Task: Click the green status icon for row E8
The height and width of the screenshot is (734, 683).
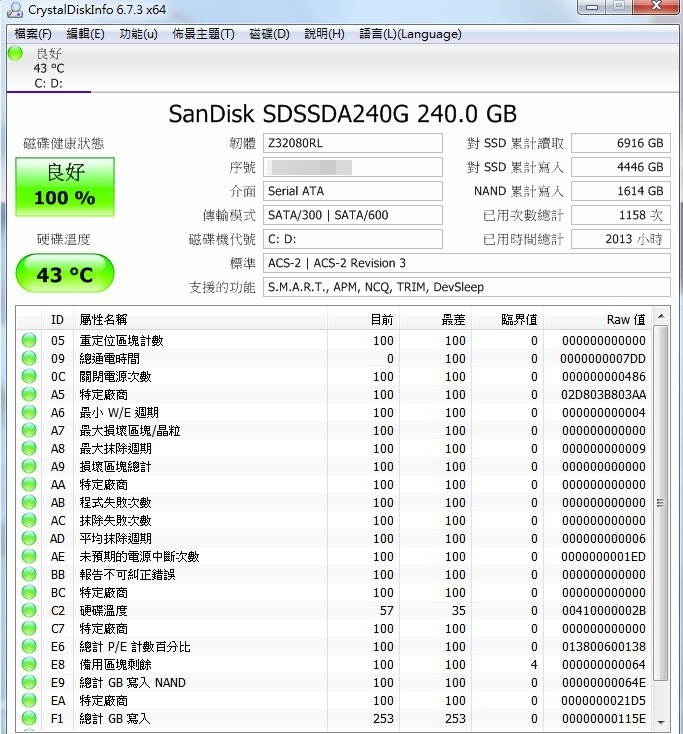Action: pyautogui.click(x=29, y=664)
